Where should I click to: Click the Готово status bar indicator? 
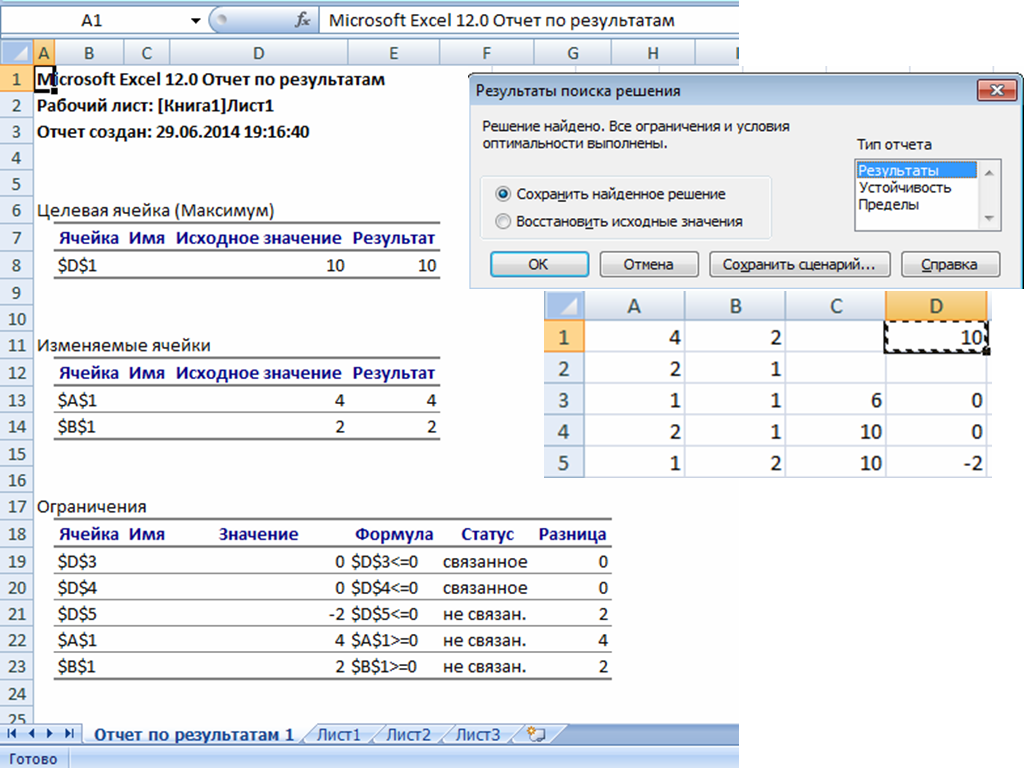(33, 759)
